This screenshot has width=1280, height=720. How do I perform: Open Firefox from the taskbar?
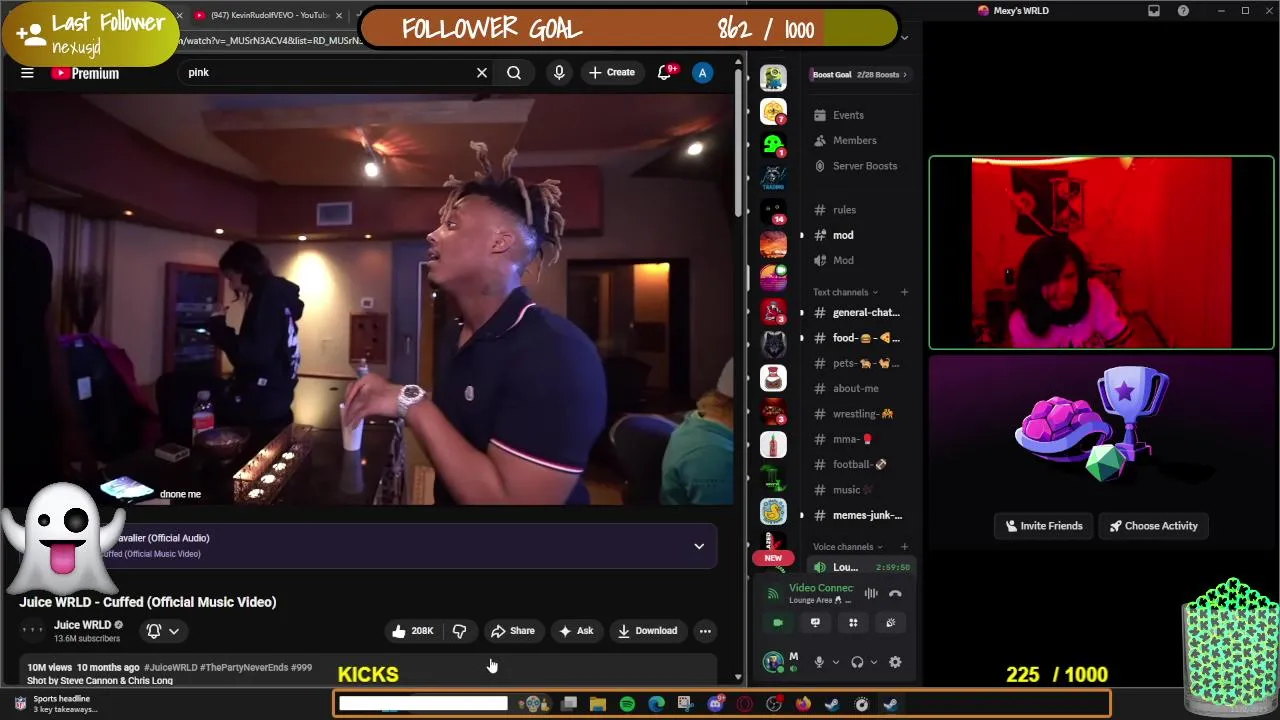click(803, 704)
